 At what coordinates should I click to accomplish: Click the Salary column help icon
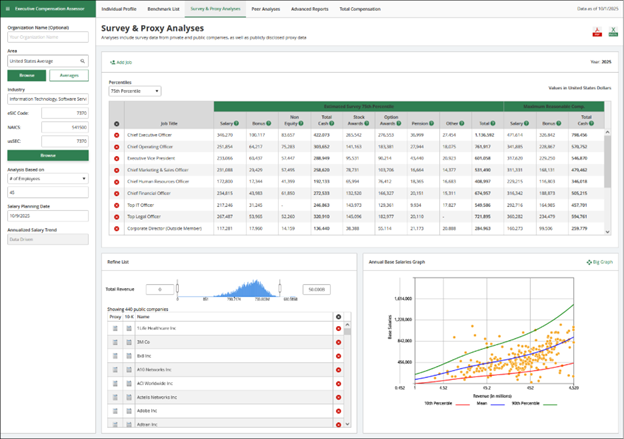point(236,123)
